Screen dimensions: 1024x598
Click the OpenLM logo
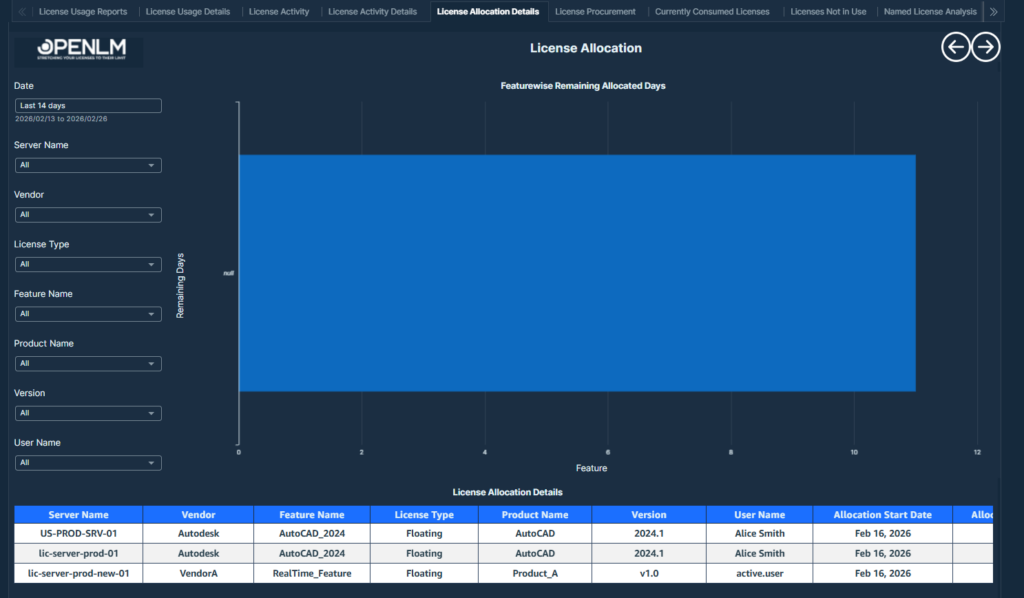79,51
